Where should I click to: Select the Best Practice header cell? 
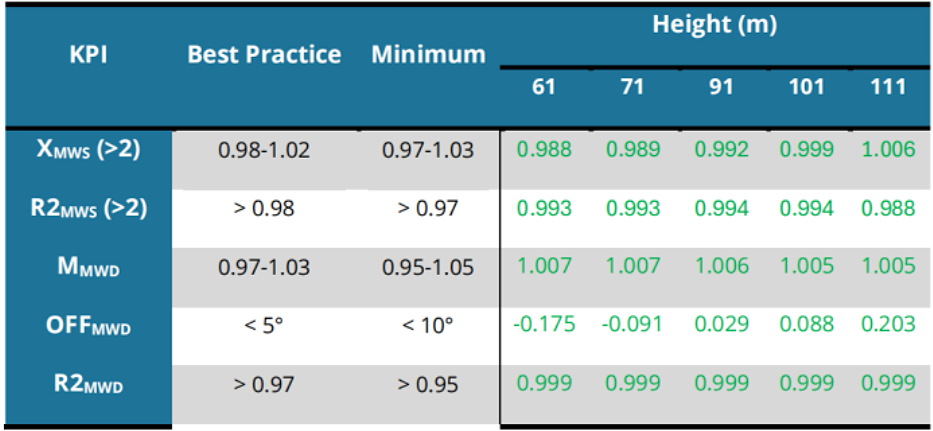(264, 55)
